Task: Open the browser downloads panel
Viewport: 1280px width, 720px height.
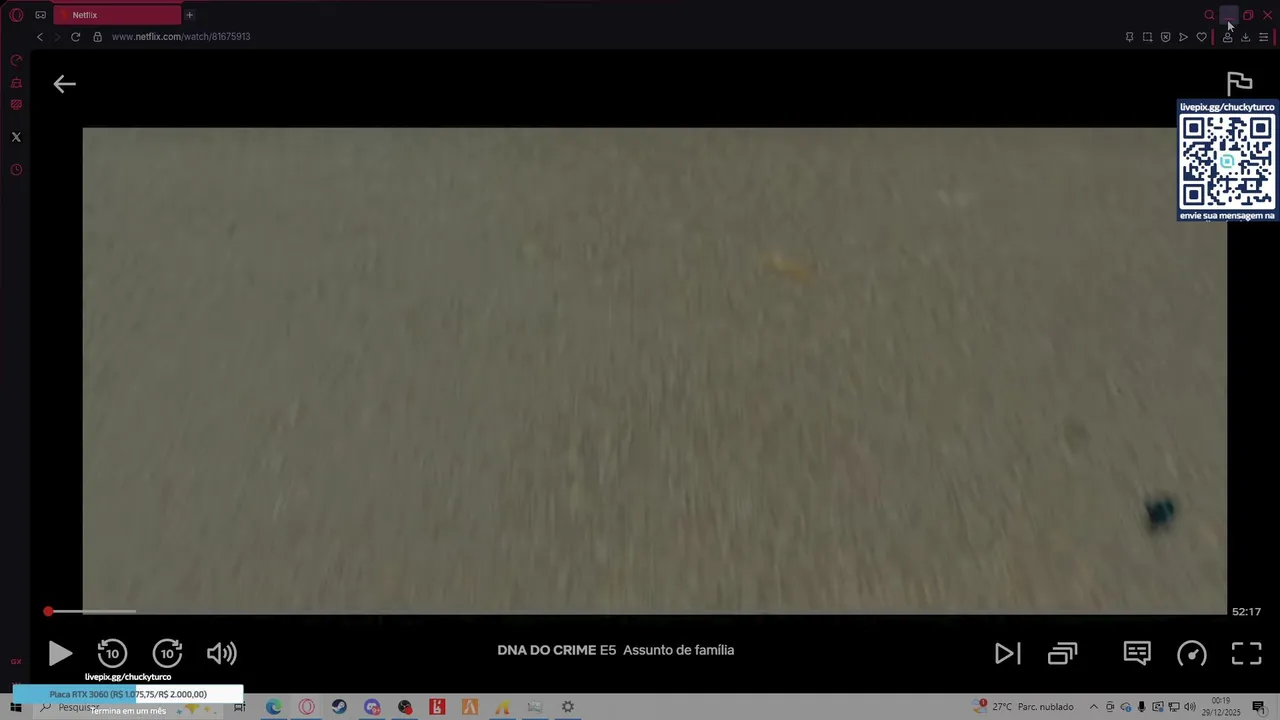Action: 1245,37
